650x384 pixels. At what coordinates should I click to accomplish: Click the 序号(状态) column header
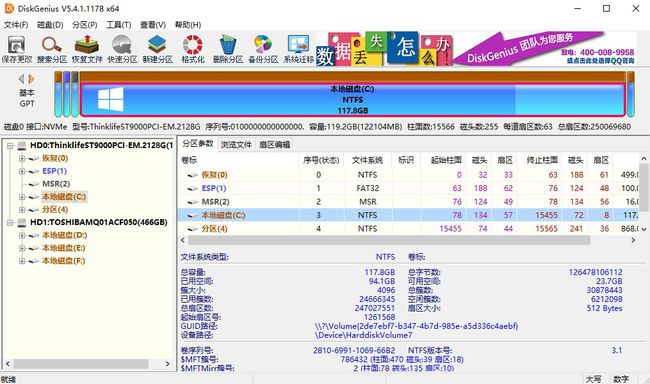click(x=321, y=160)
